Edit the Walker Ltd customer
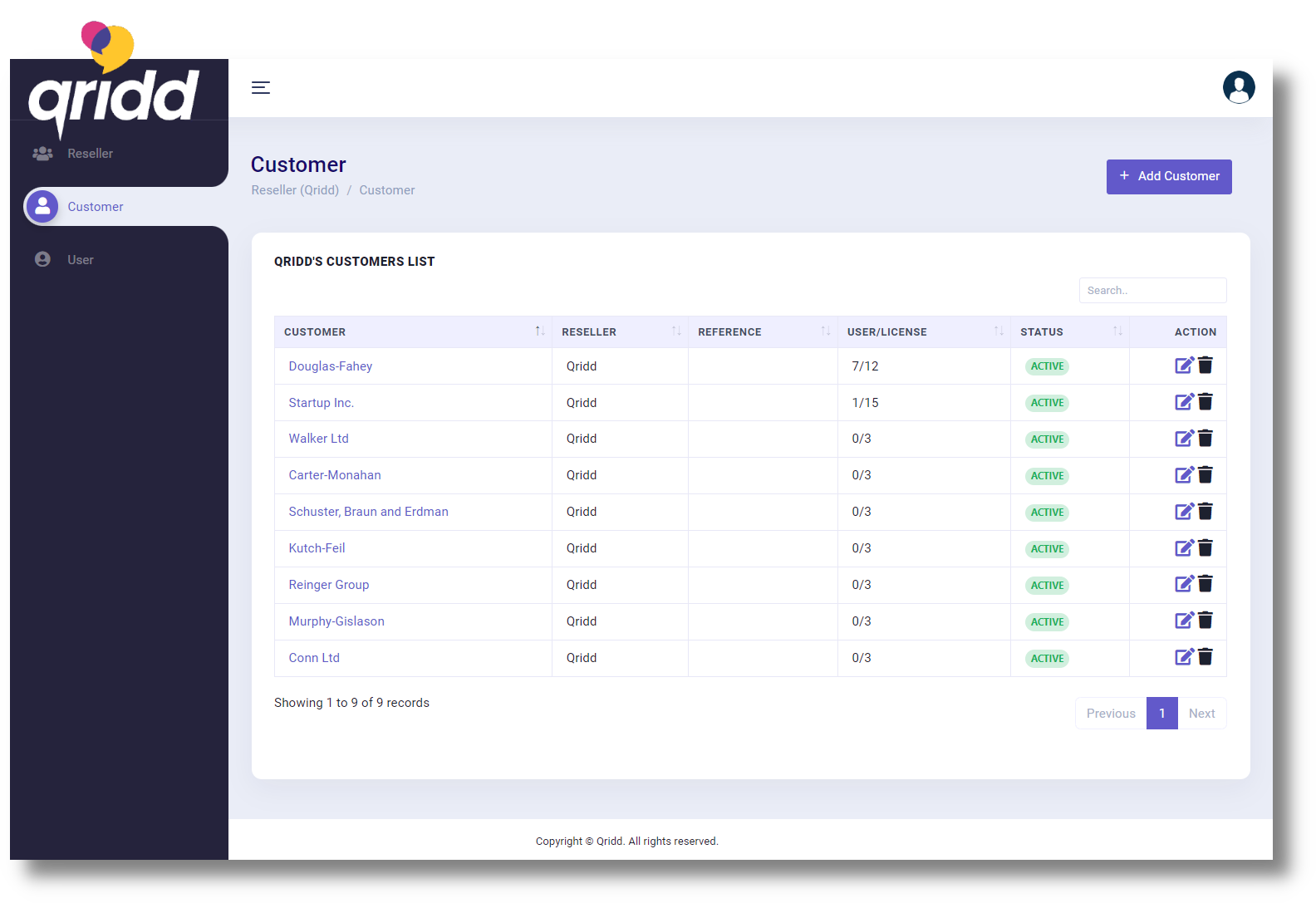Image resolution: width=1316 pixels, height=903 pixels. 1184,439
